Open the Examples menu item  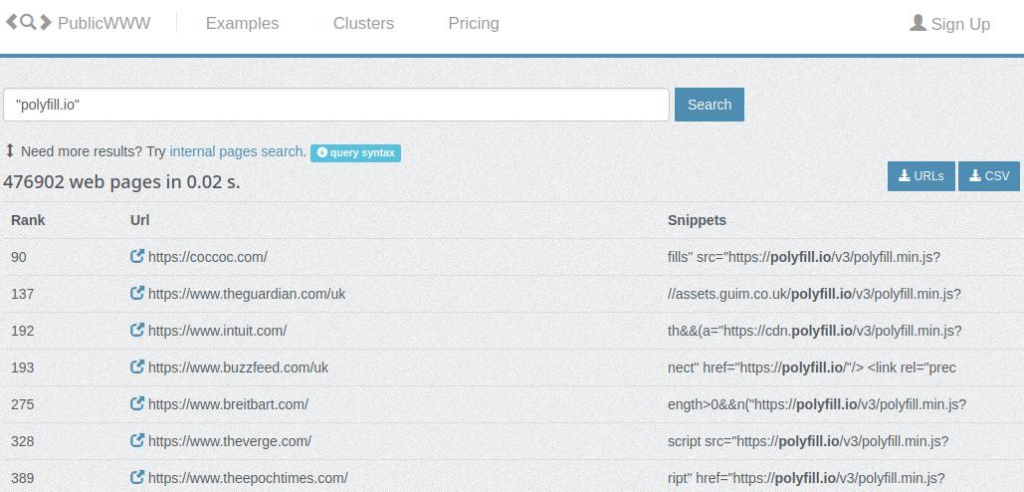[x=242, y=23]
